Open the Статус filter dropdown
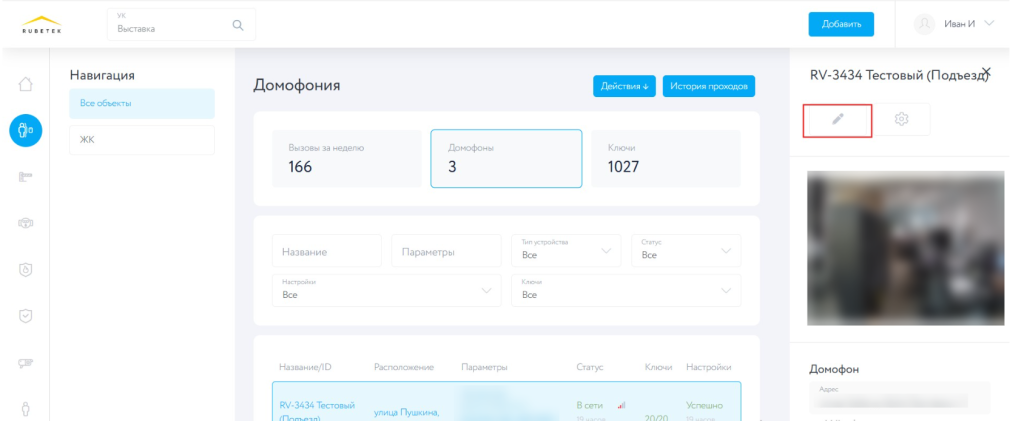1024x421 pixels. (x=686, y=251)
